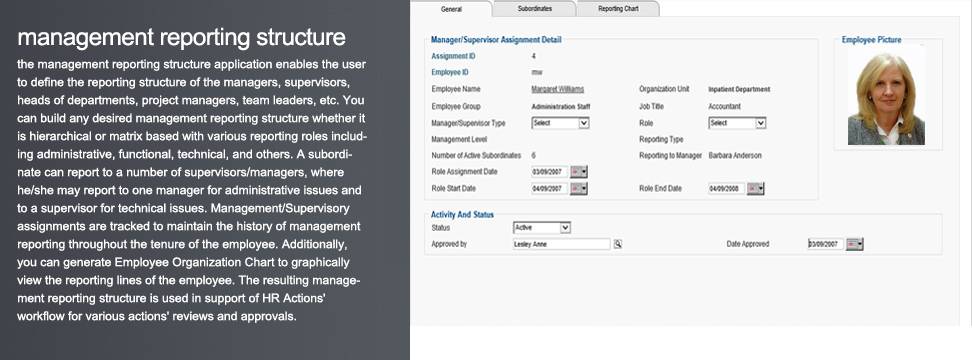Click the Activity And Status section heading
The image size is (972, 360).
462,215
